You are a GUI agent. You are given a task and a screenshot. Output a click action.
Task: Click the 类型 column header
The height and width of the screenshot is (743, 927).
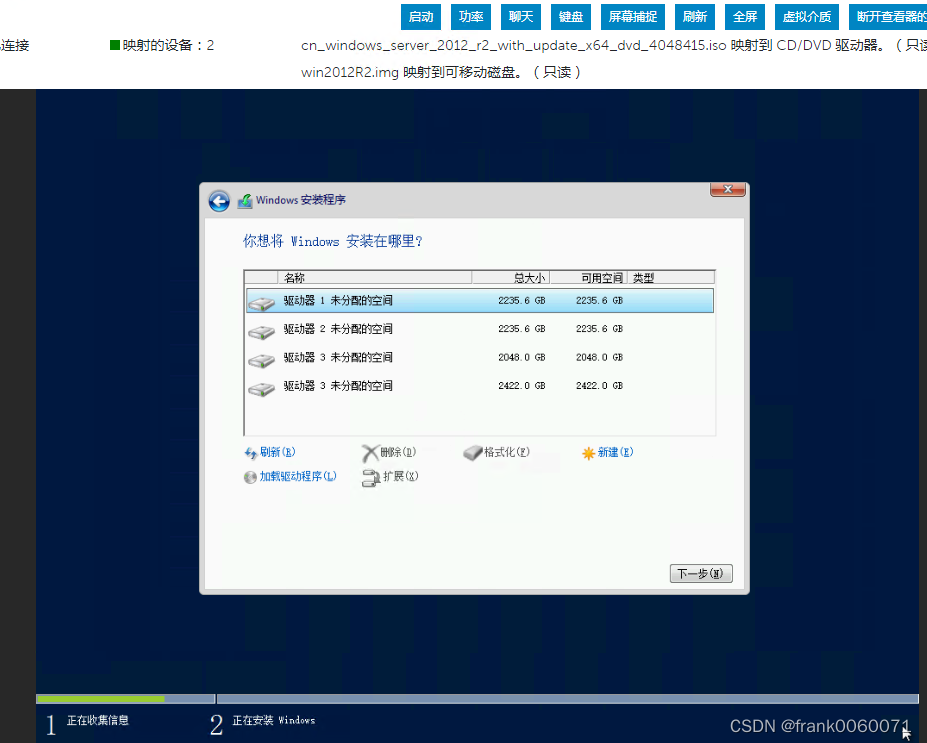671,278
